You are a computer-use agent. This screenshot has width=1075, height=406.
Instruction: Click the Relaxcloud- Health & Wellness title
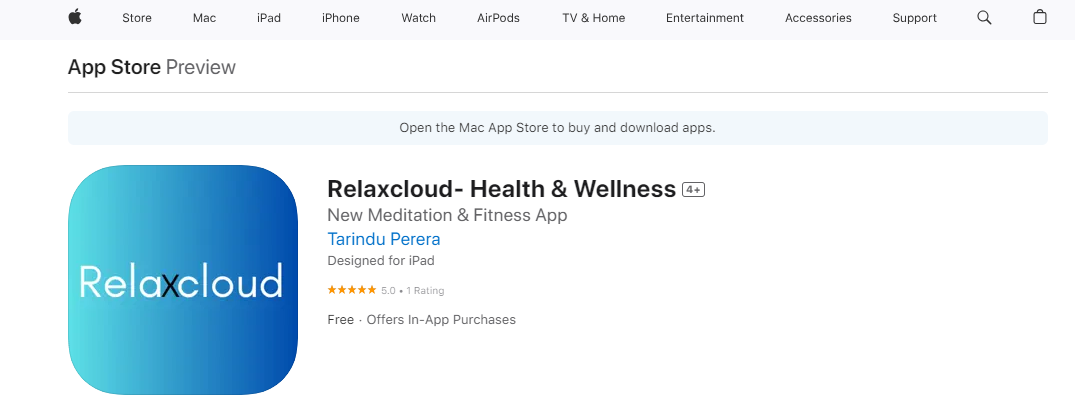click(x=502, y=188)
